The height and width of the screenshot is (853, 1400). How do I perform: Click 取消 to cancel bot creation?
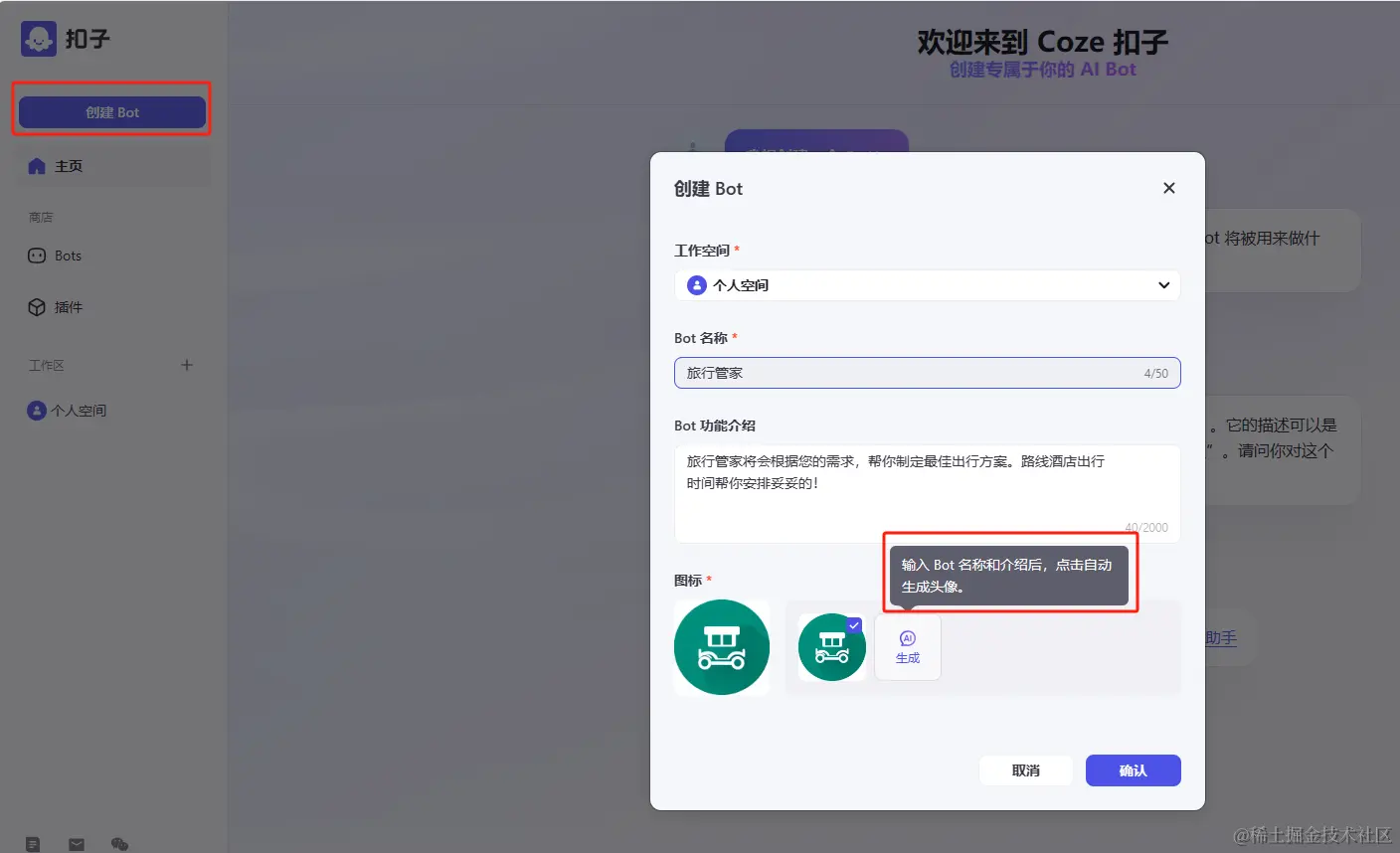click(1026, 770)
